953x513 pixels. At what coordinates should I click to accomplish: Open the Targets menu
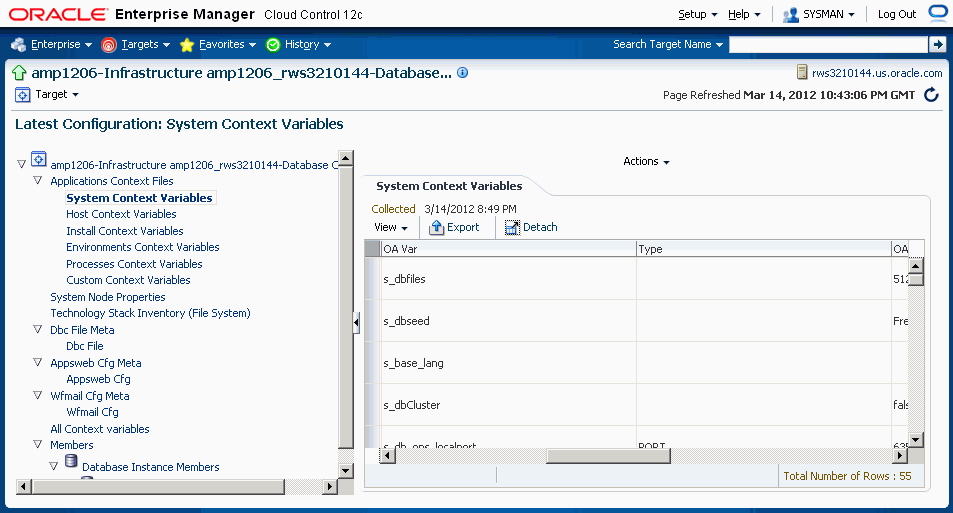tap(146, 44)
